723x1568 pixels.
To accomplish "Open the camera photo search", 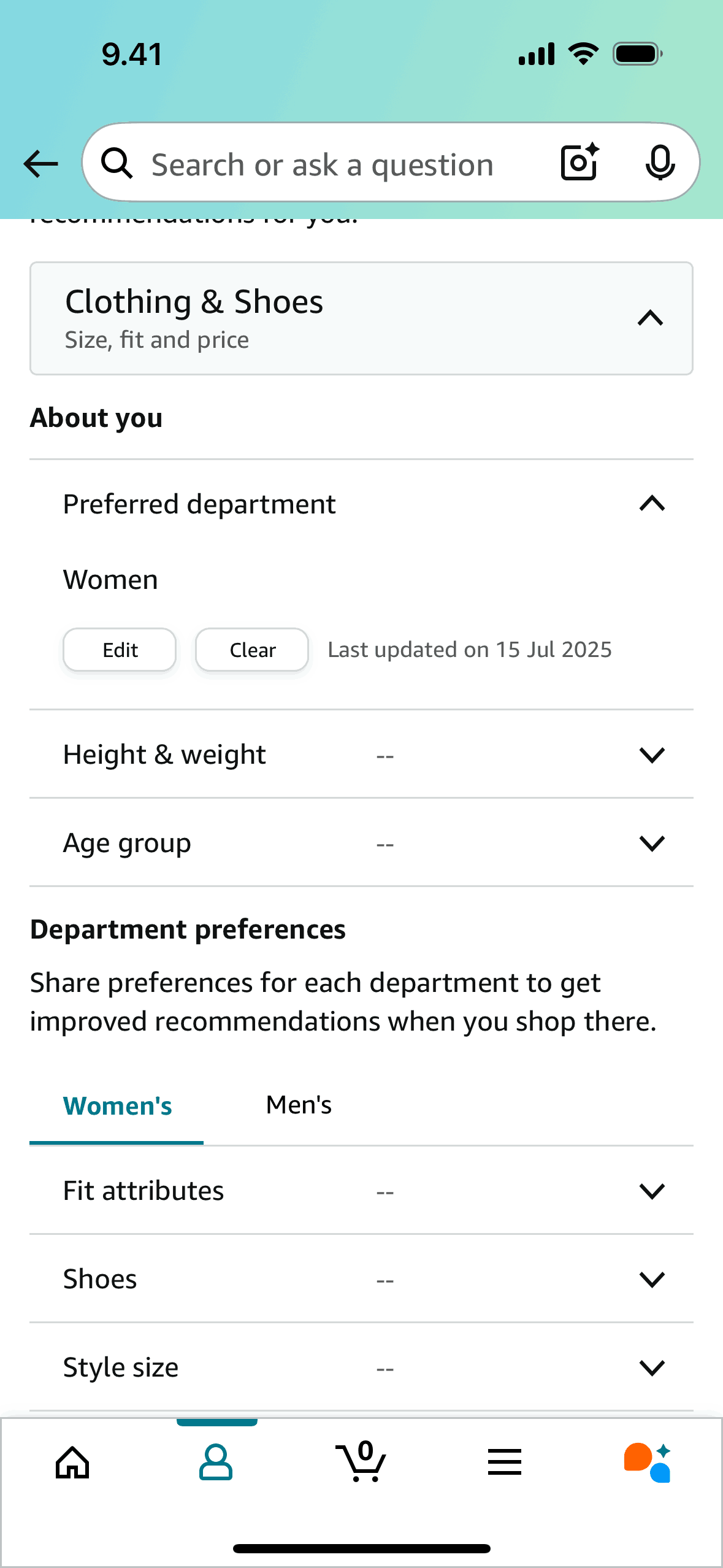I will coord(577,163).
